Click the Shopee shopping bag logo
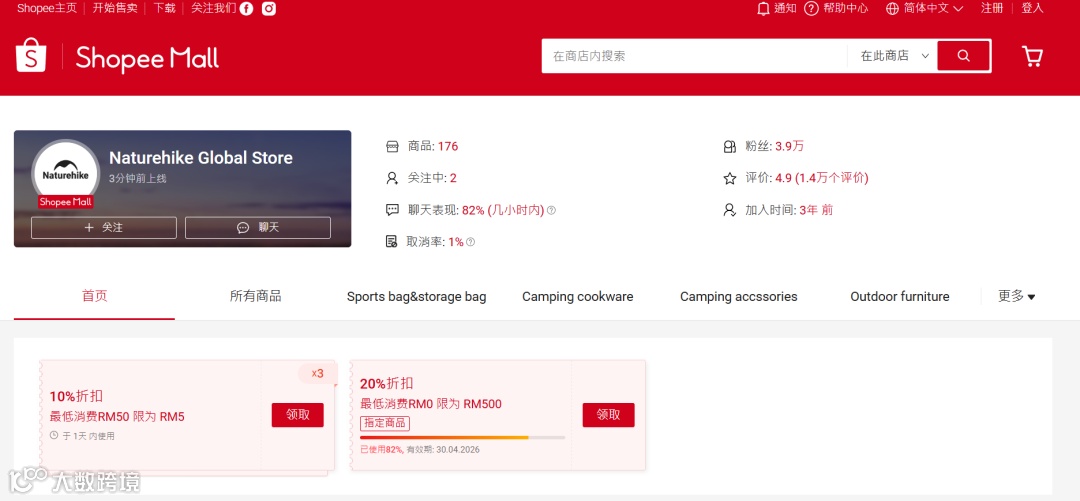This screenshot has height=501, width=1080. (x=31, y=55)
